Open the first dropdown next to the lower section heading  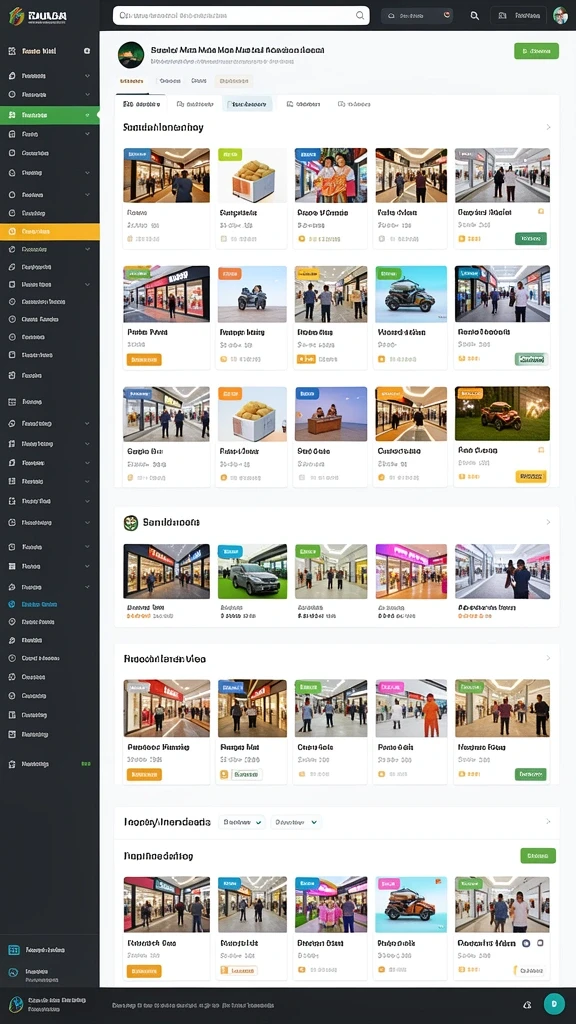242,822
